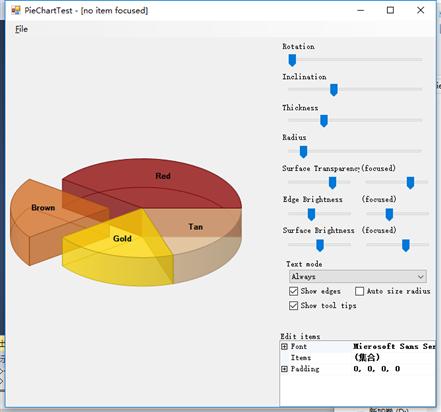Select the Items property row
The image size is (441, 412).
(x=357, y=358)
